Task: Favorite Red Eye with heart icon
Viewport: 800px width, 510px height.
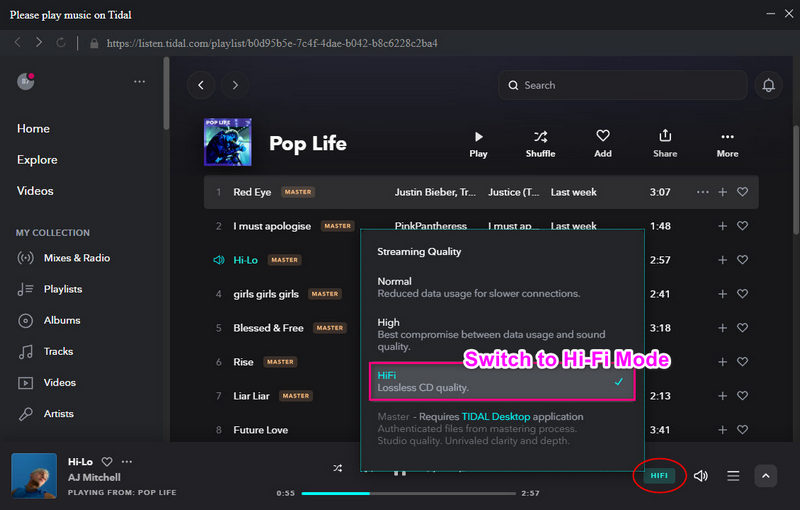Action: pos(742,192)
